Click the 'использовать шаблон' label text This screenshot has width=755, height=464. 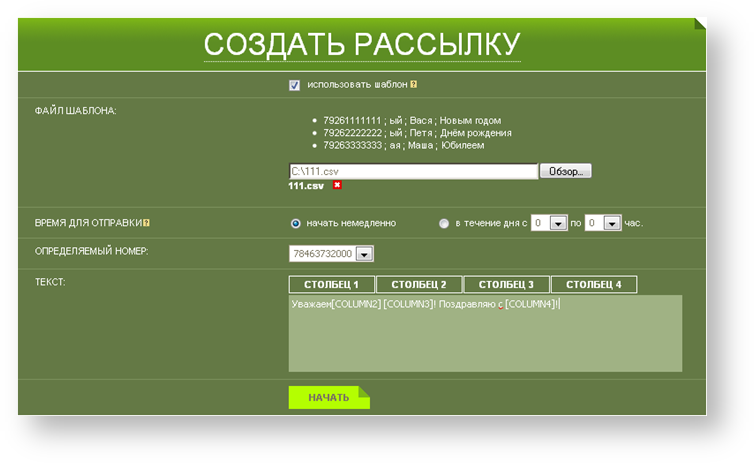[357, 85]
